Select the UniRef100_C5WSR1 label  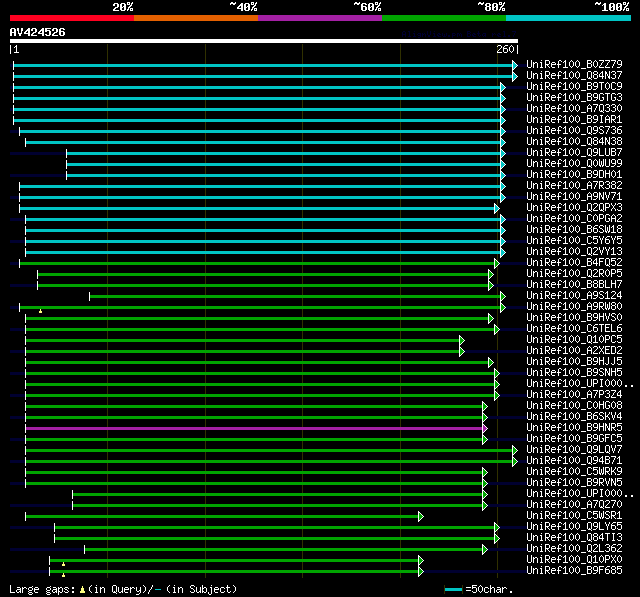[x=574, y=516]
